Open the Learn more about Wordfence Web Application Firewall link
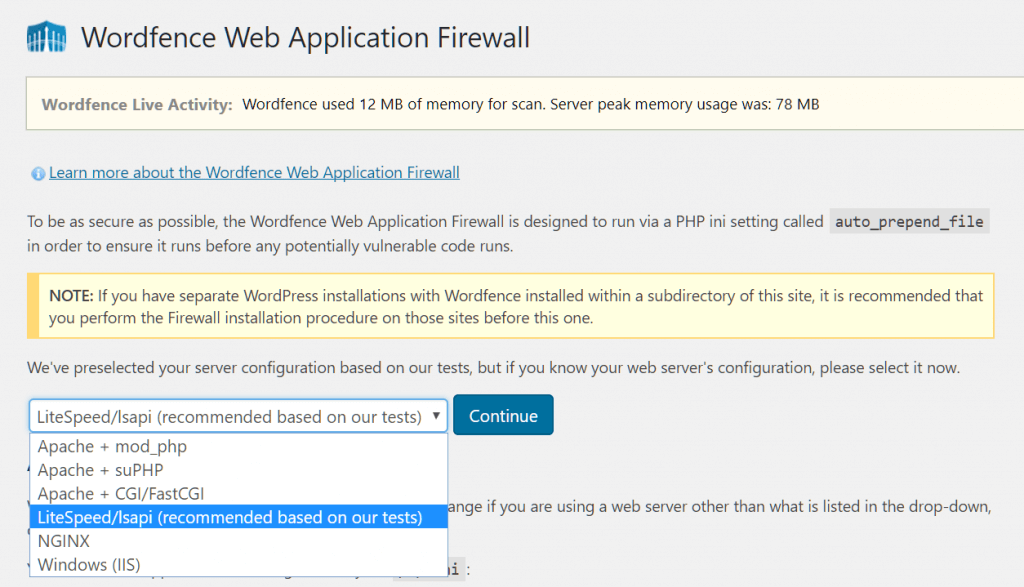 point(254,172)
